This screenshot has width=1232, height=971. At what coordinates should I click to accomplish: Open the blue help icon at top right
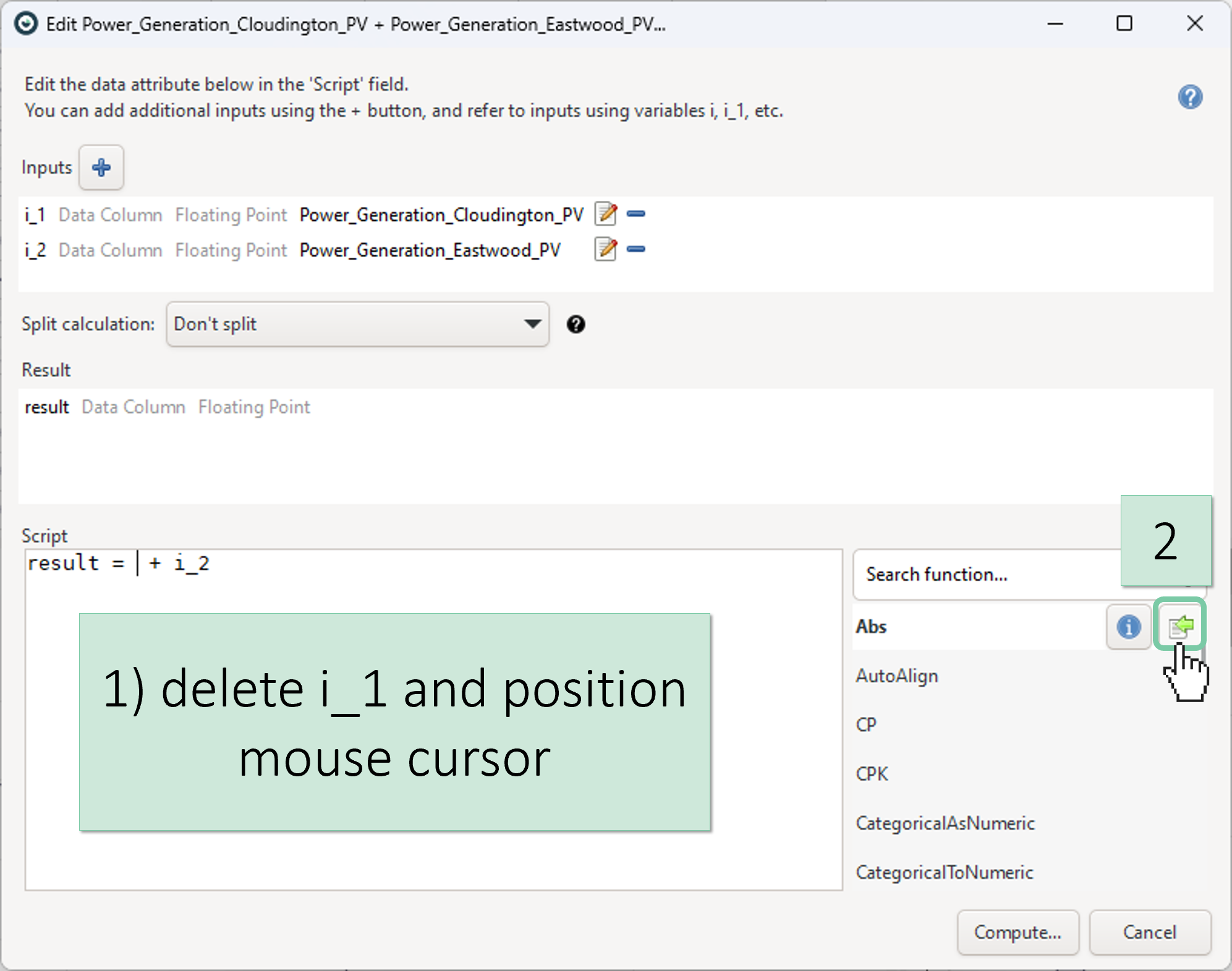[x=1190, y=97]
